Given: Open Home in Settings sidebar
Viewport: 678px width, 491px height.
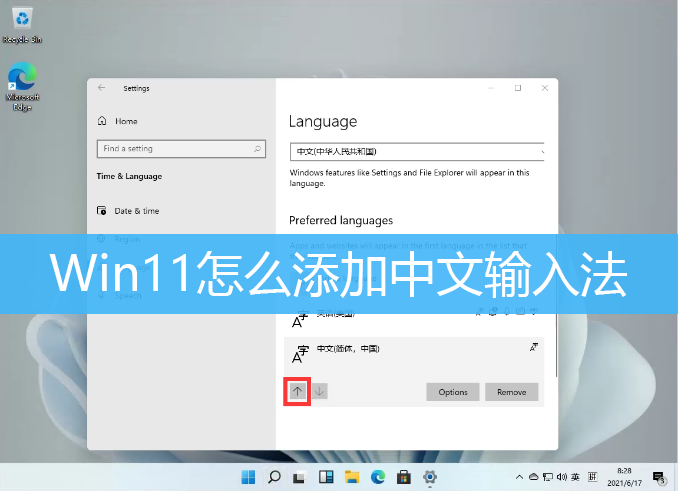Looking at the screenshot, I should pyautogui.click(x=125, y=121).
